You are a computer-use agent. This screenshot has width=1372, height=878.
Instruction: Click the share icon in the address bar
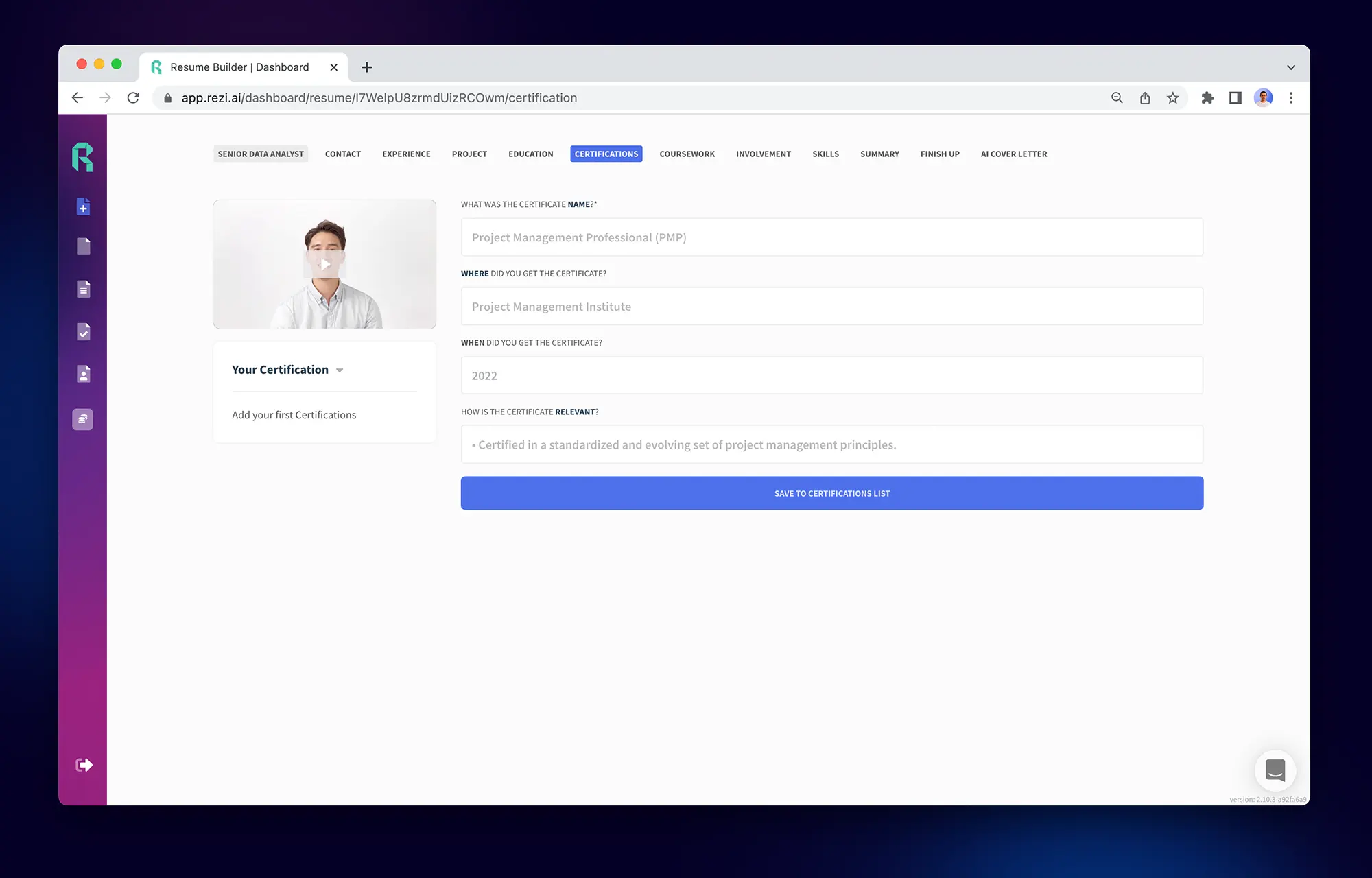pyautogui.click(x=1144, y=97)
